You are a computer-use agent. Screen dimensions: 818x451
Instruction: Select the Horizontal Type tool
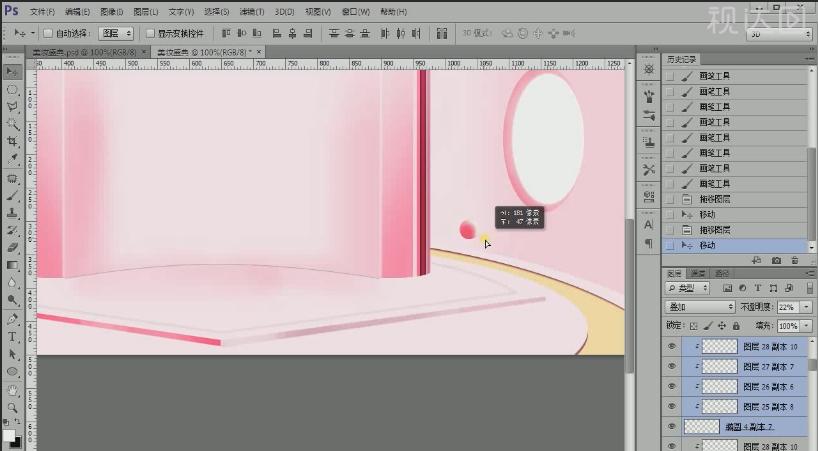coord(12,337)
